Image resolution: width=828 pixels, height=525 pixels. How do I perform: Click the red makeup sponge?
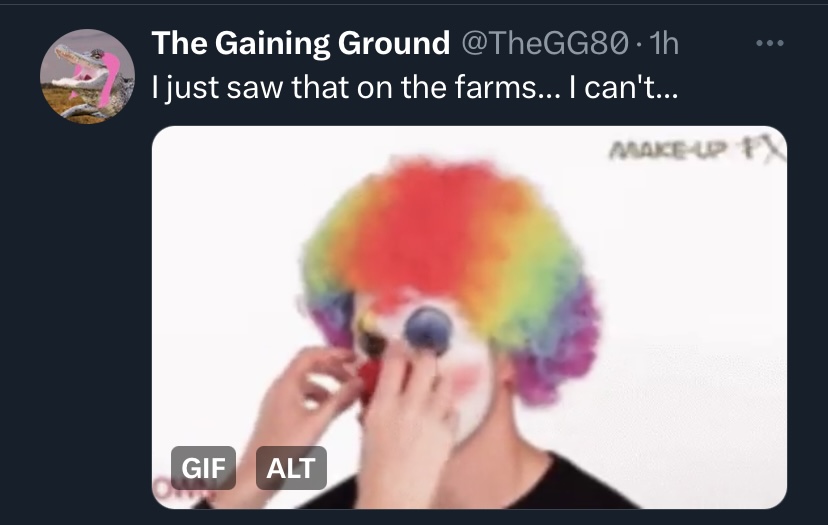pos(370,380)
